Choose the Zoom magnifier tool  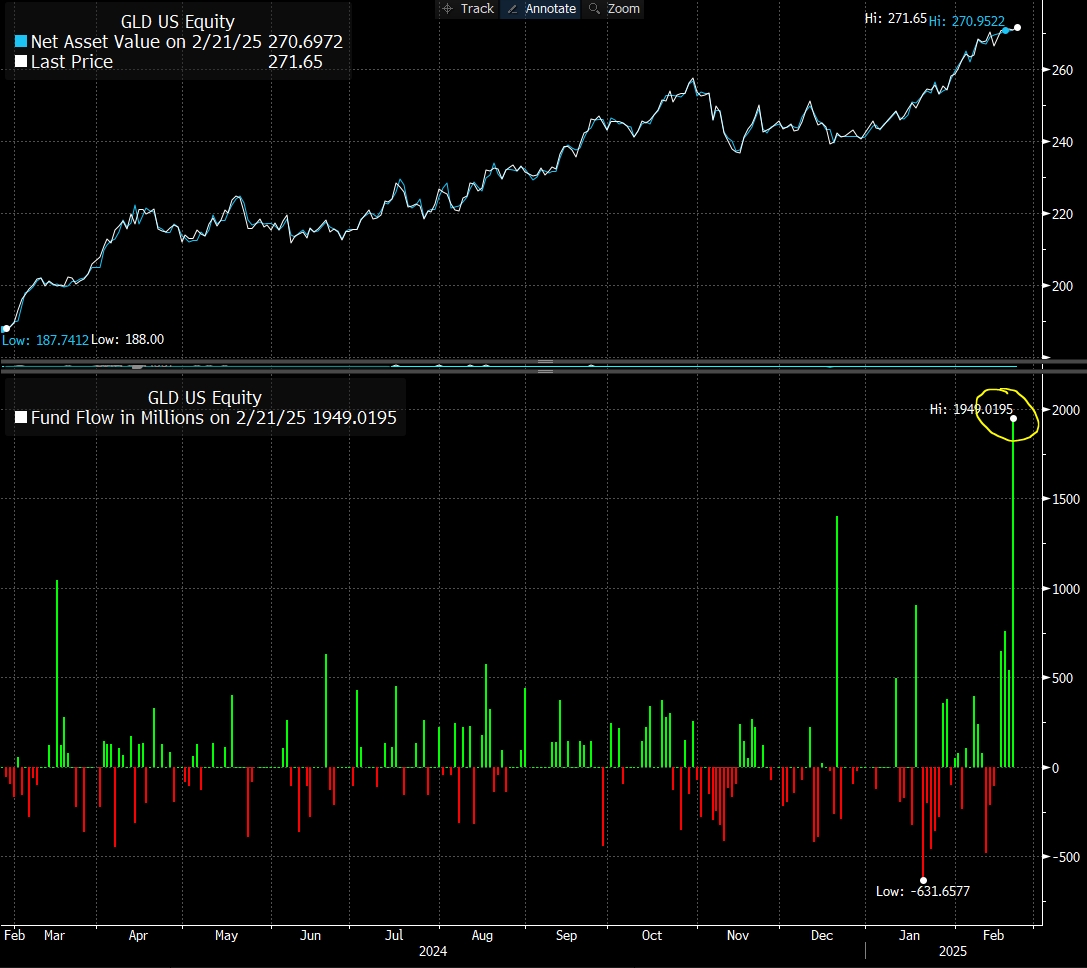click(x=614, y=8)
